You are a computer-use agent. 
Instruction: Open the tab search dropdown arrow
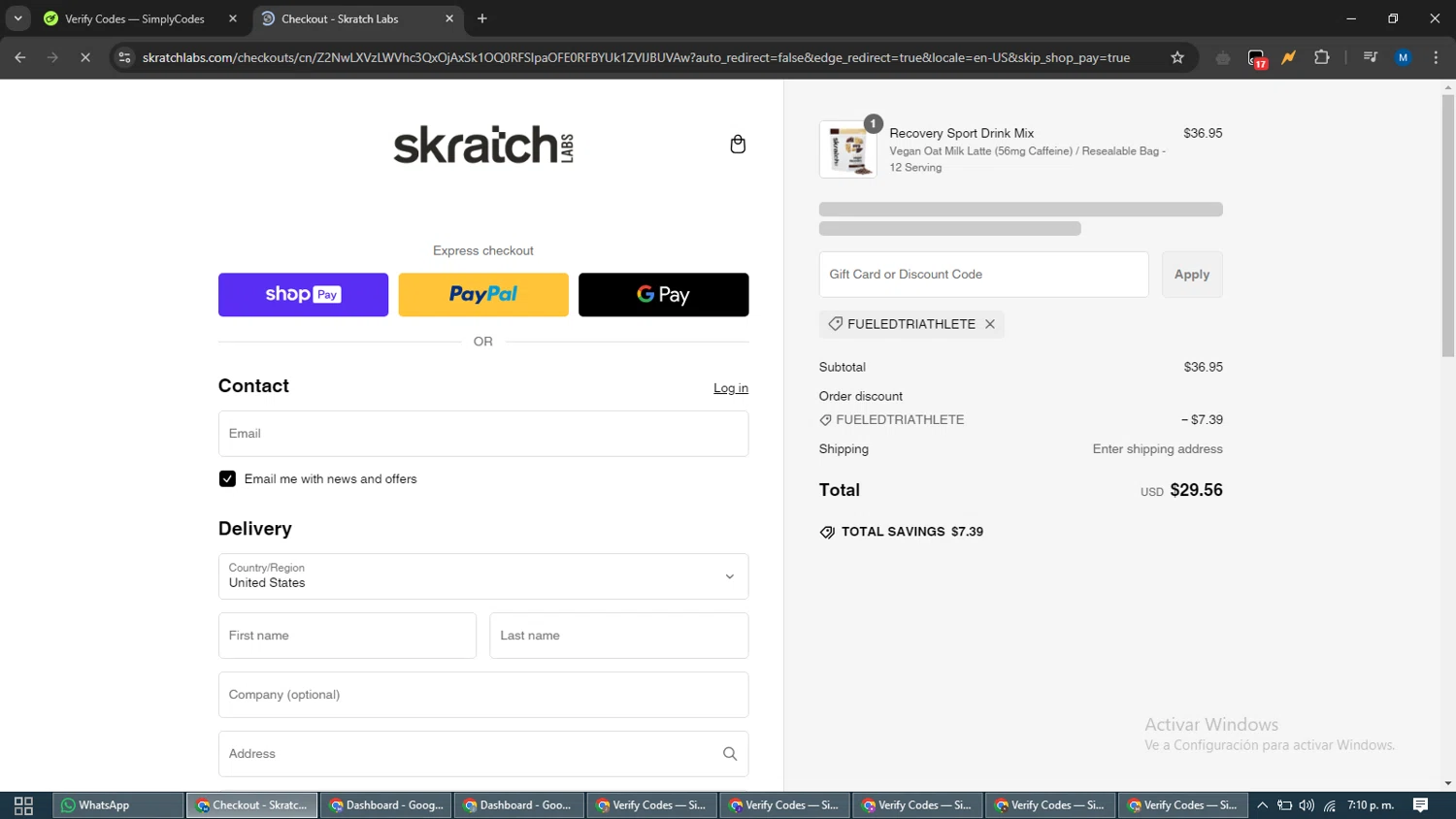pos(17,18)
